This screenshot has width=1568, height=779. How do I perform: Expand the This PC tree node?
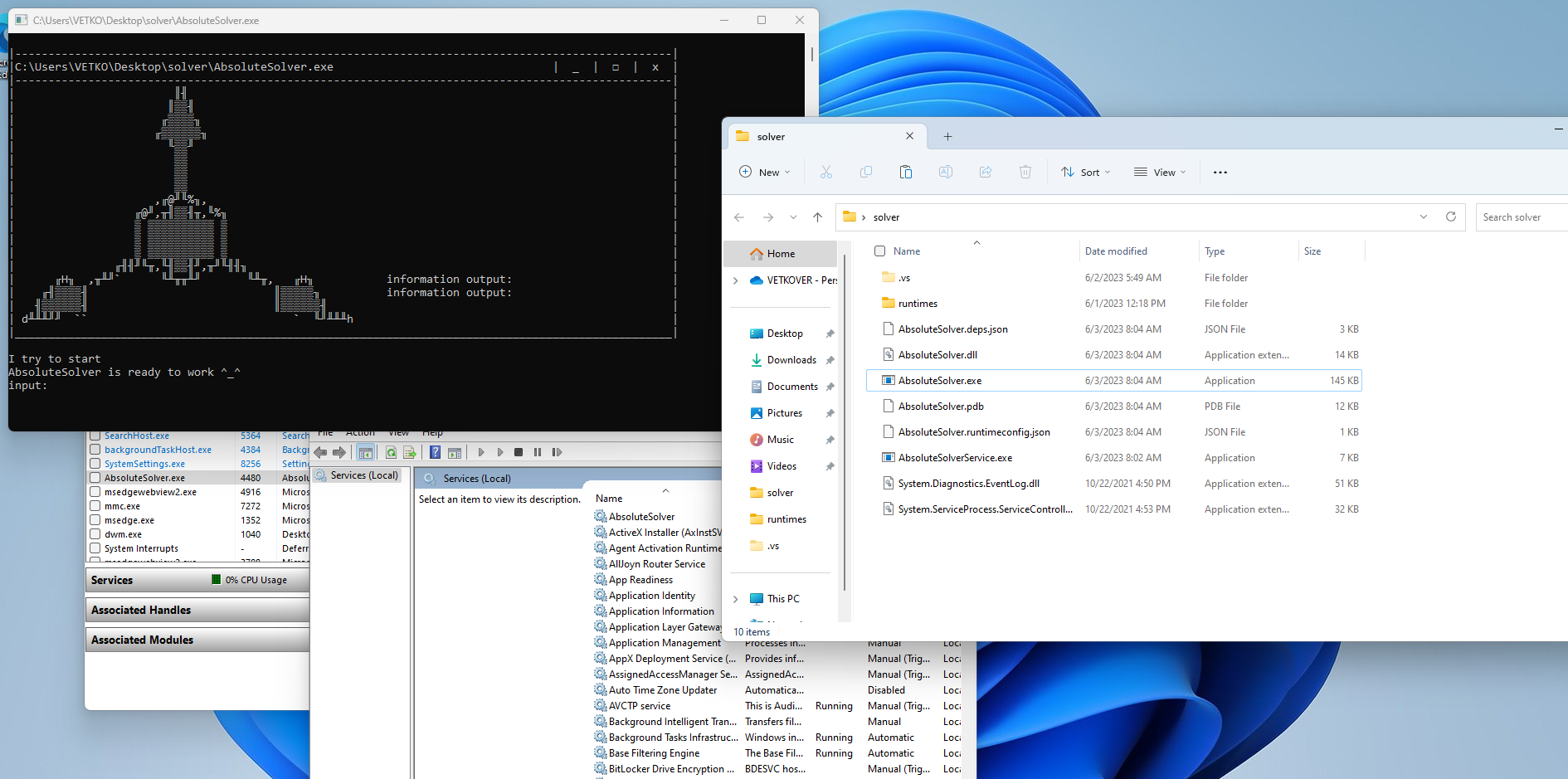click(x=736, y=599)
